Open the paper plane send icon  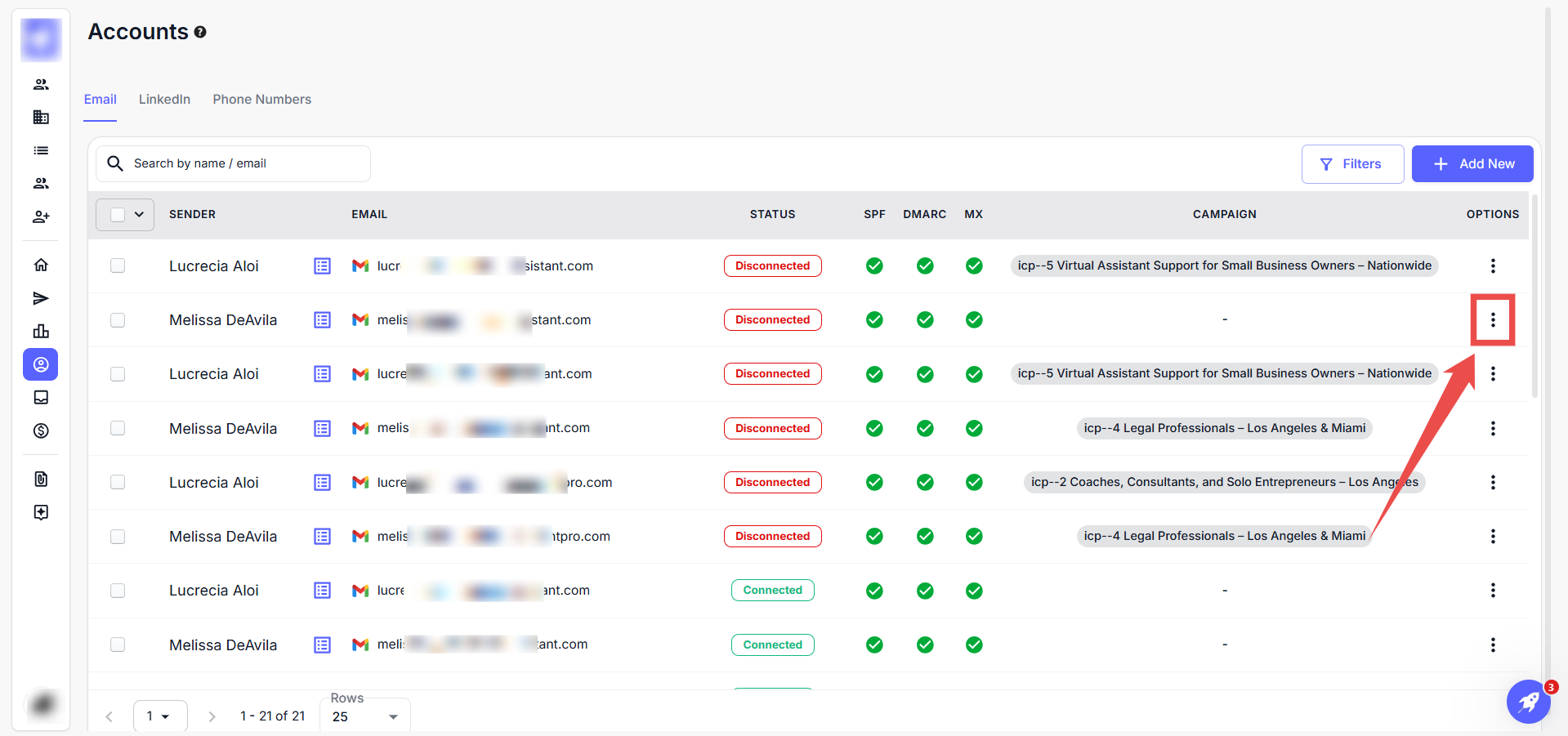coord(41,298)
